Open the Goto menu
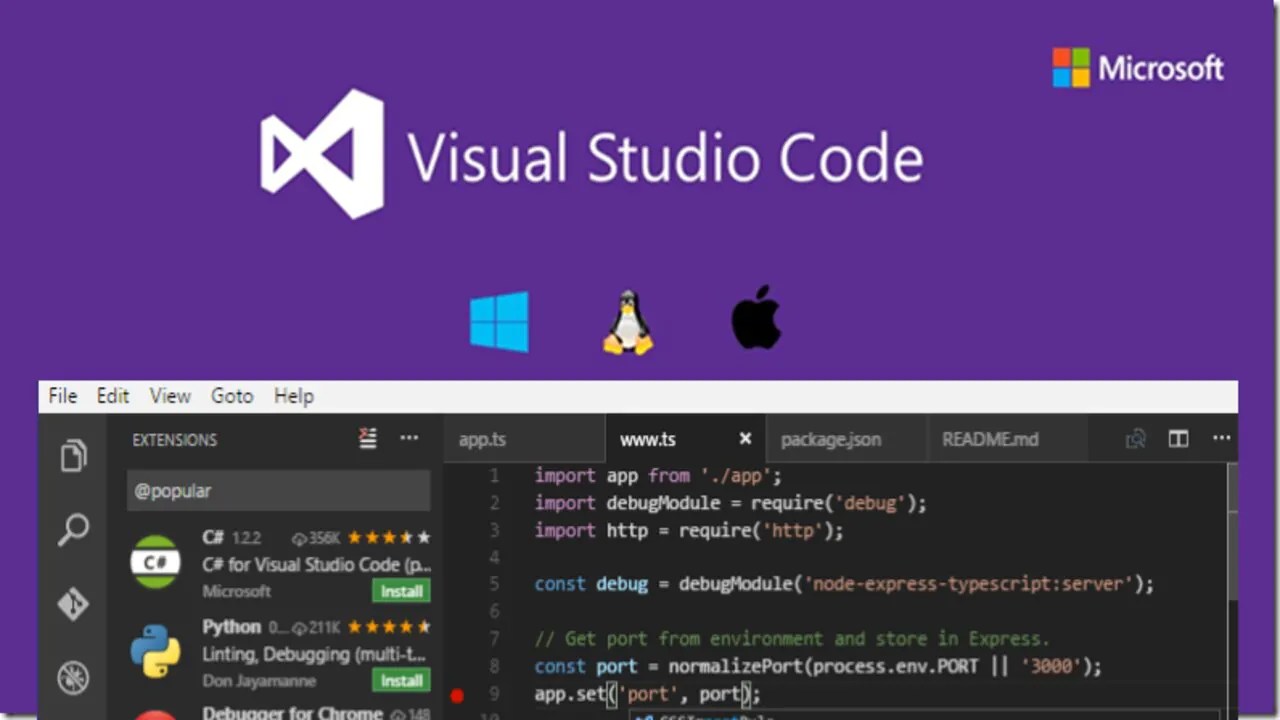The width and height of the screenshot is (1280, 720). click(232, 396)
